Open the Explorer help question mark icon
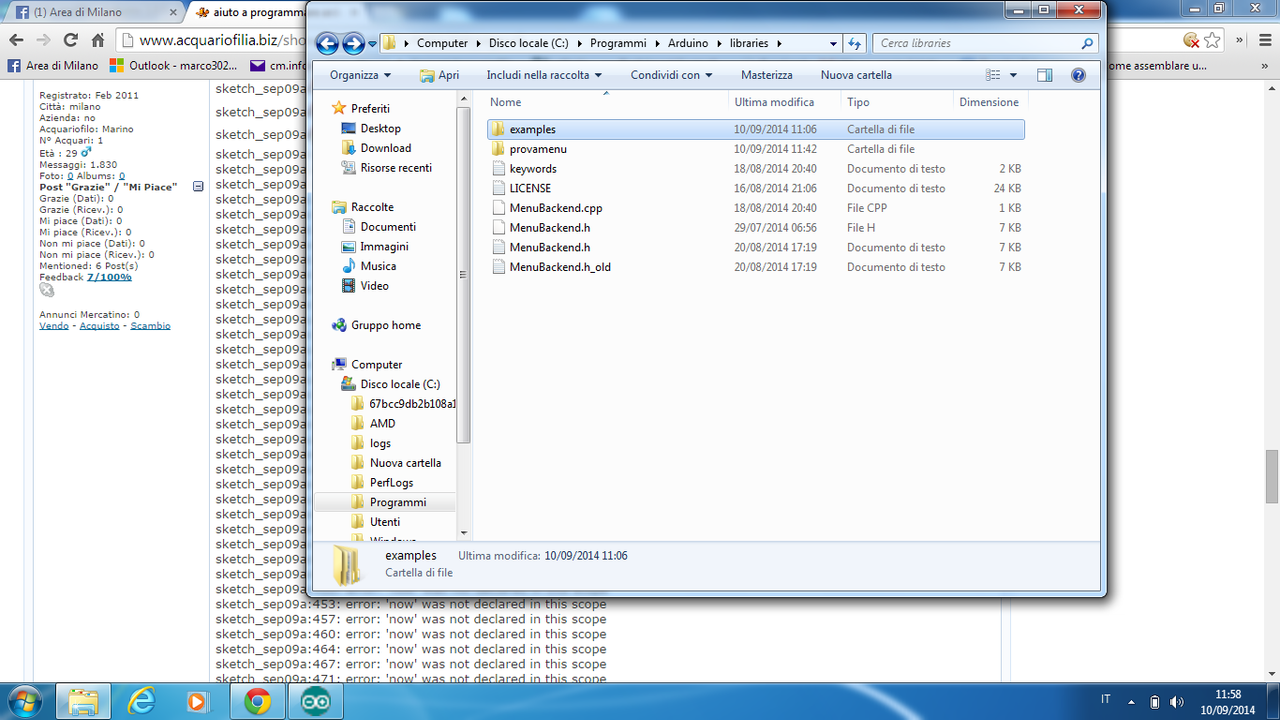The height and width of the screenshot is (720, 1280). [x=1078, y=75]
